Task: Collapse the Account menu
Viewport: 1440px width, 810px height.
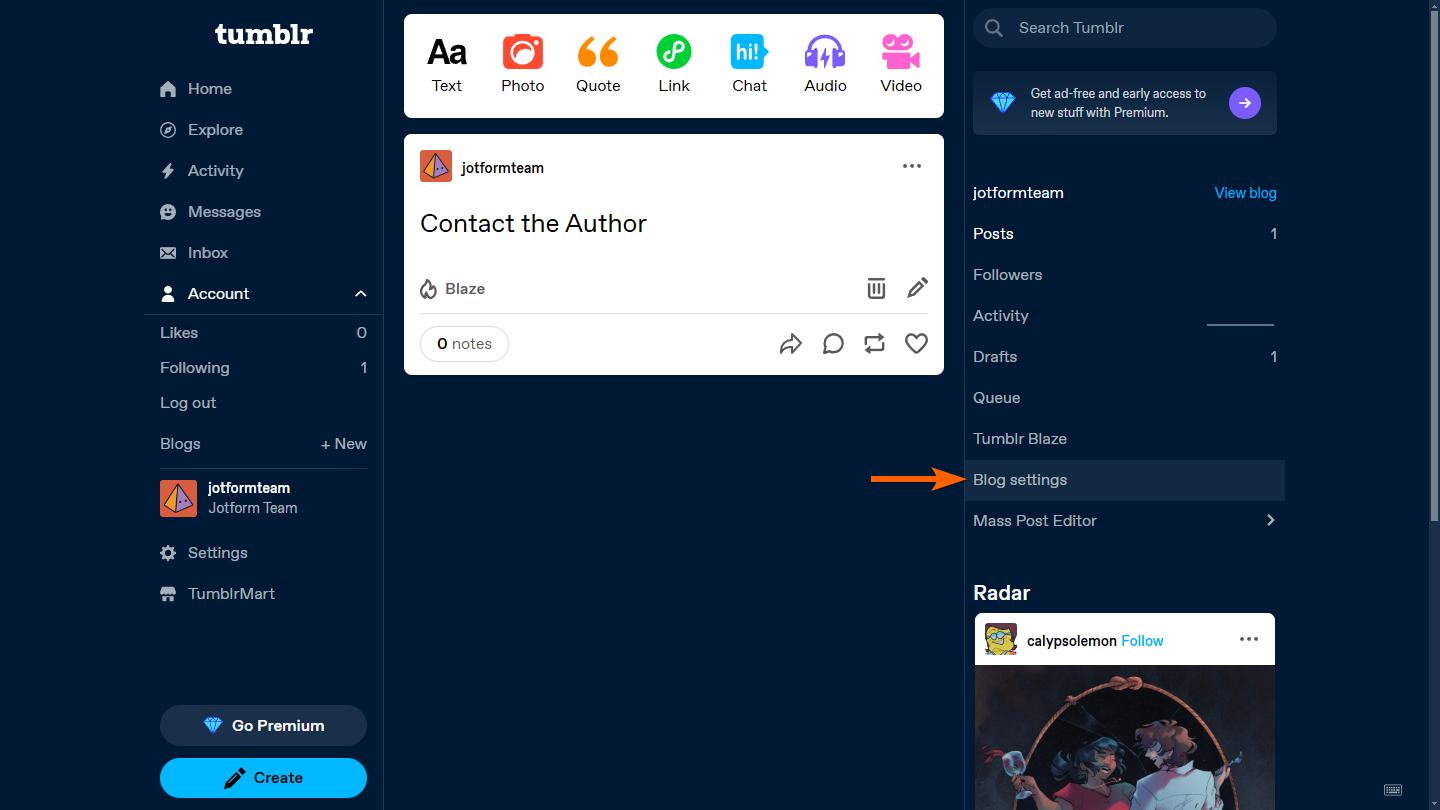Action: [x=361, y=294]
